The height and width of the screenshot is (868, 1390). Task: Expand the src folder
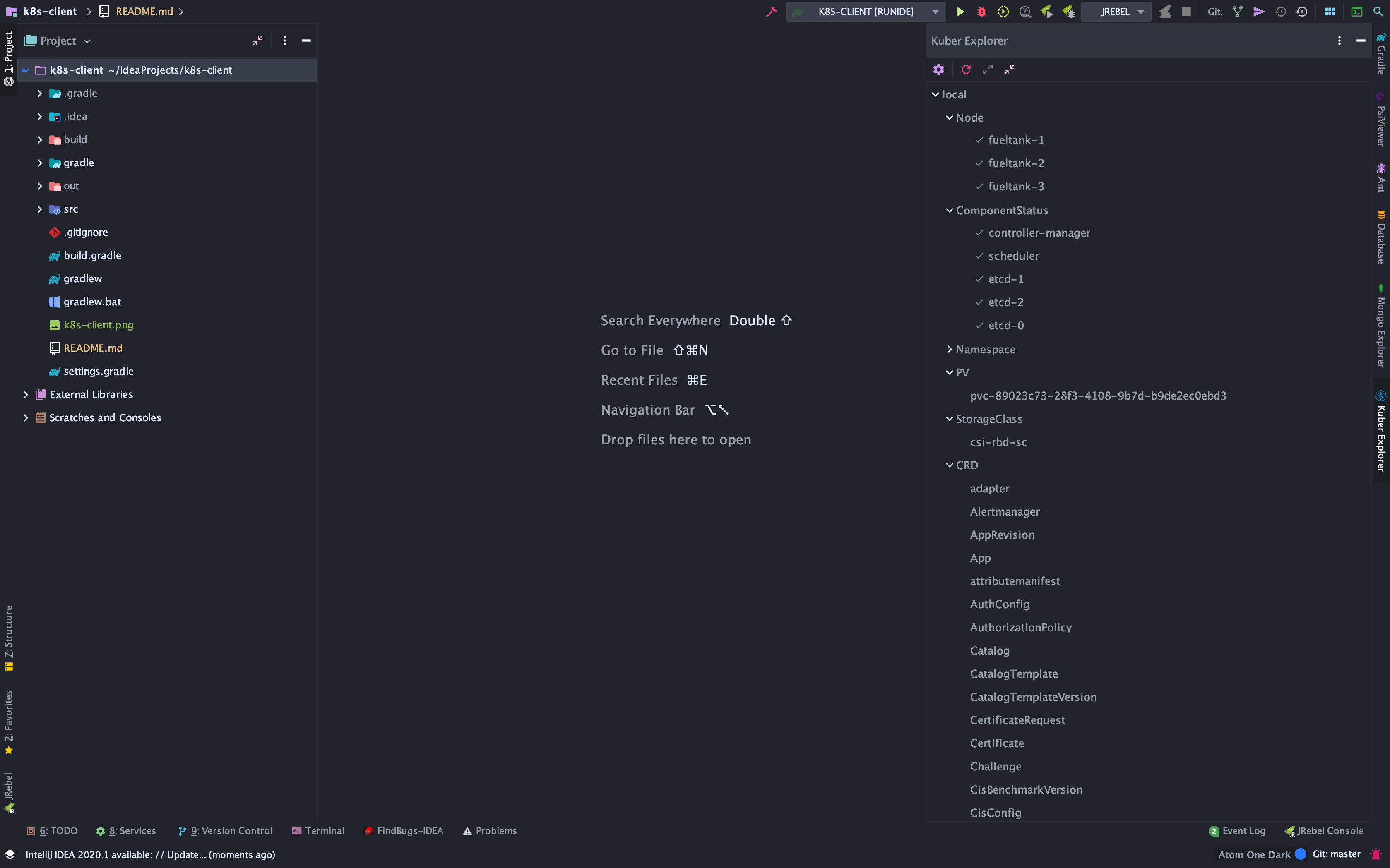tap(40, 209)
